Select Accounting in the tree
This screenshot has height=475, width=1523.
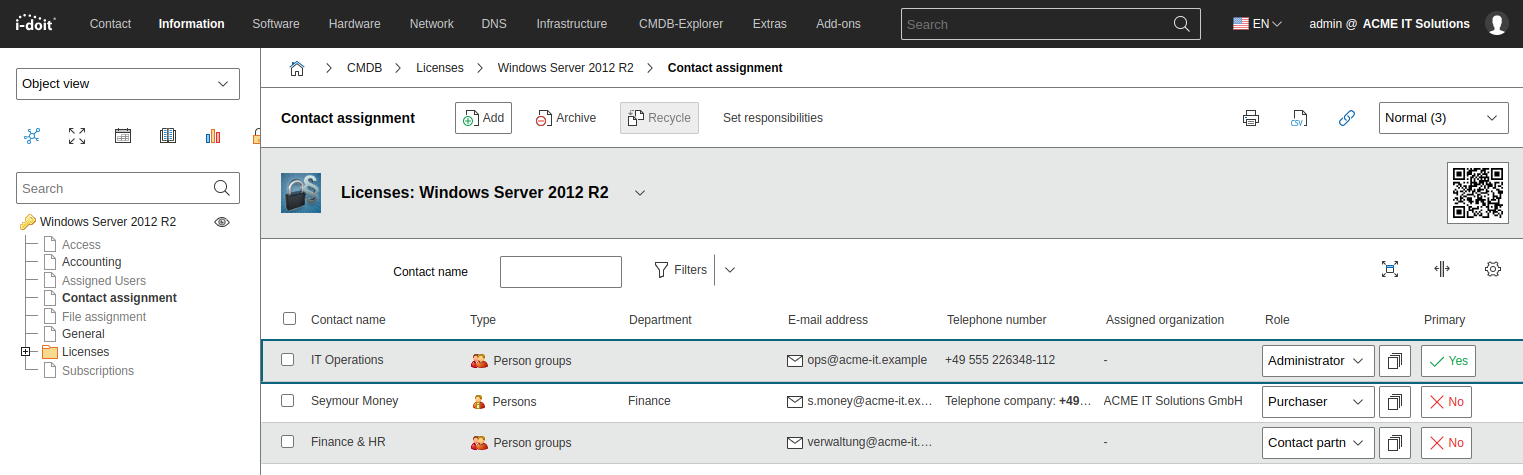(91, 262)
